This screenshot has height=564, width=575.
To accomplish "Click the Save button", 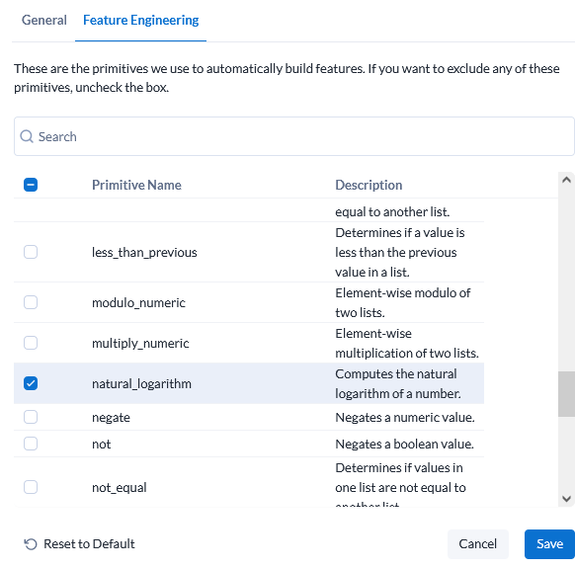I will (550, 544).
